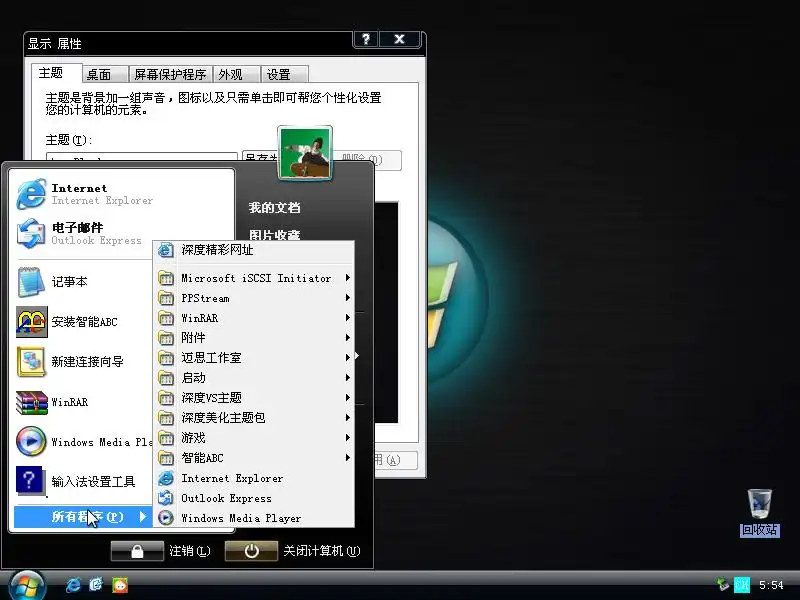This screenshot has width=800, height=600.
Task: Expand the PPStream program folder
Action: 254,298
